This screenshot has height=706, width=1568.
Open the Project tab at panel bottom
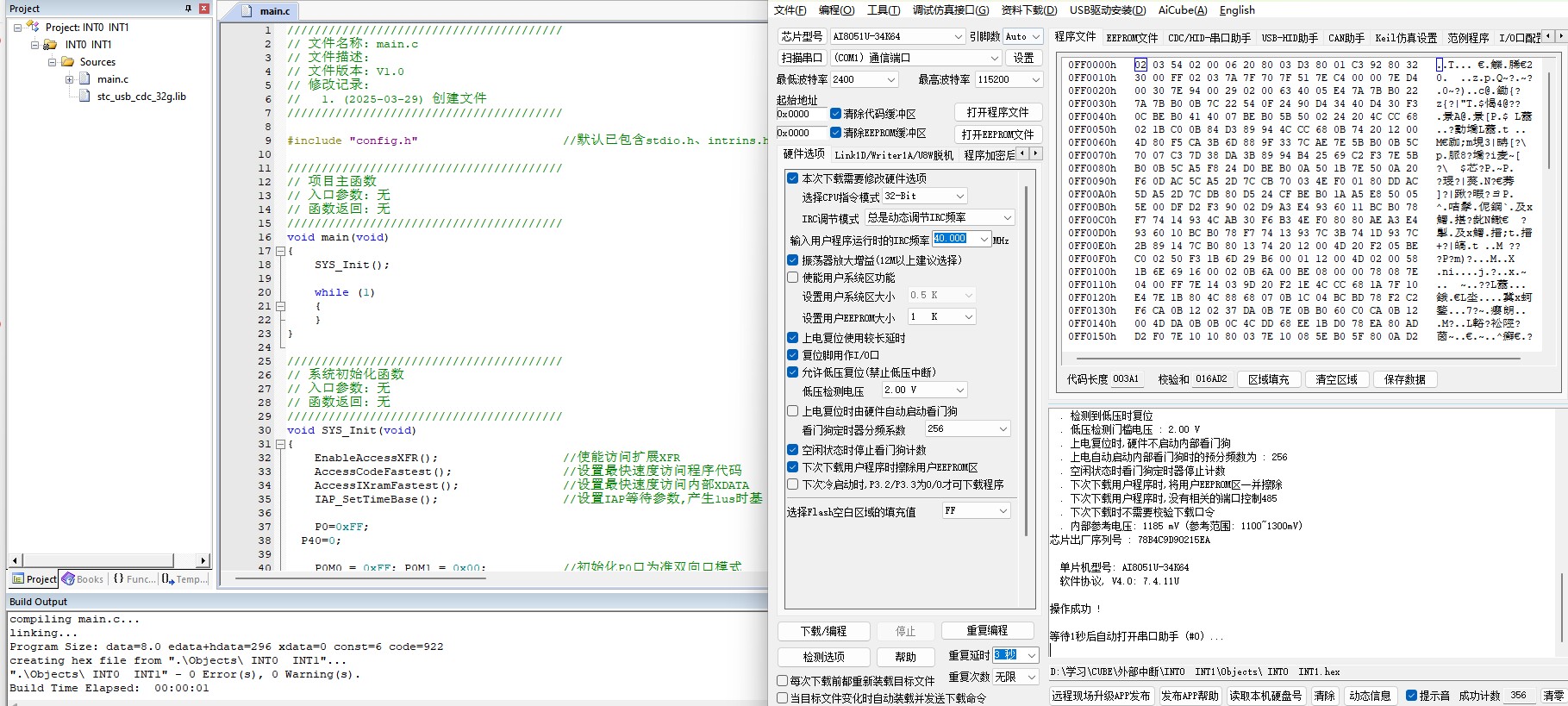click(x=34, y=579)
